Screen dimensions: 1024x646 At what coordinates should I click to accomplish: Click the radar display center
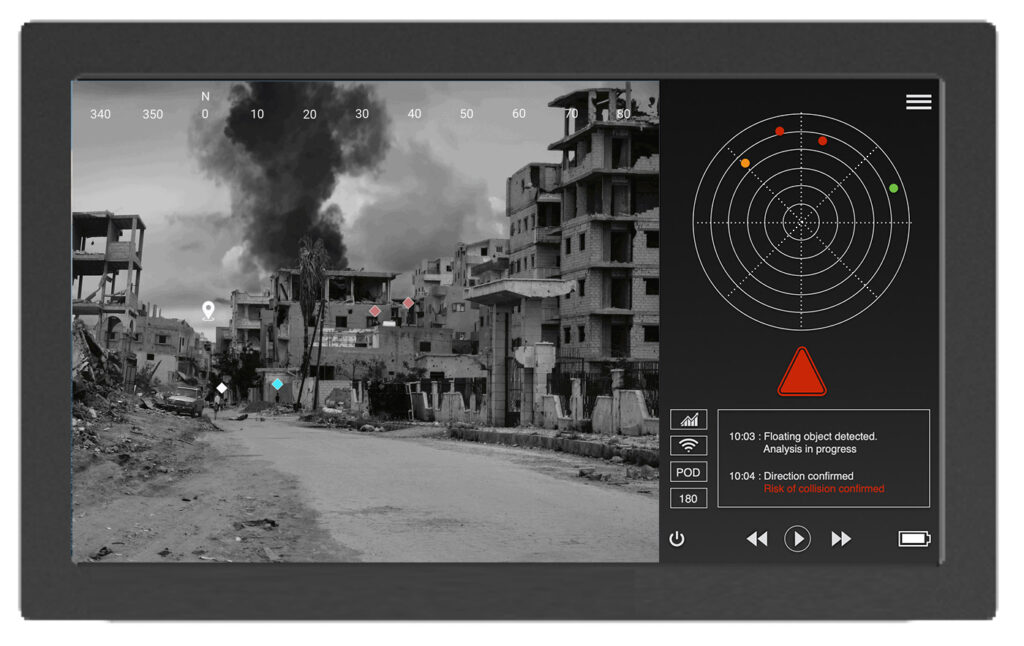pos(801,223)
